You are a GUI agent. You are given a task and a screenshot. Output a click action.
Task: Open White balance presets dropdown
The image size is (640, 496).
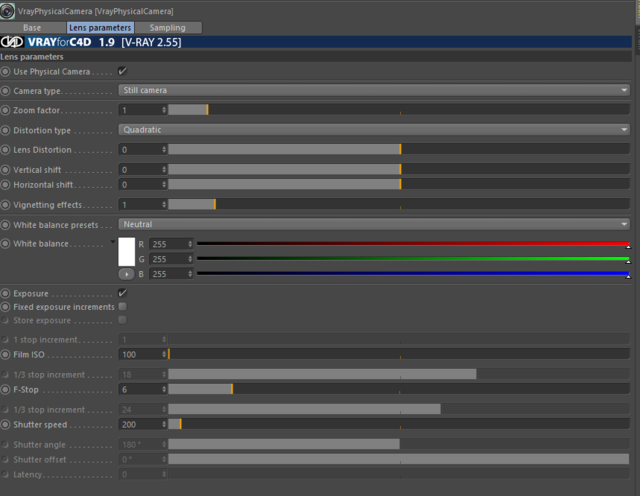374,224
